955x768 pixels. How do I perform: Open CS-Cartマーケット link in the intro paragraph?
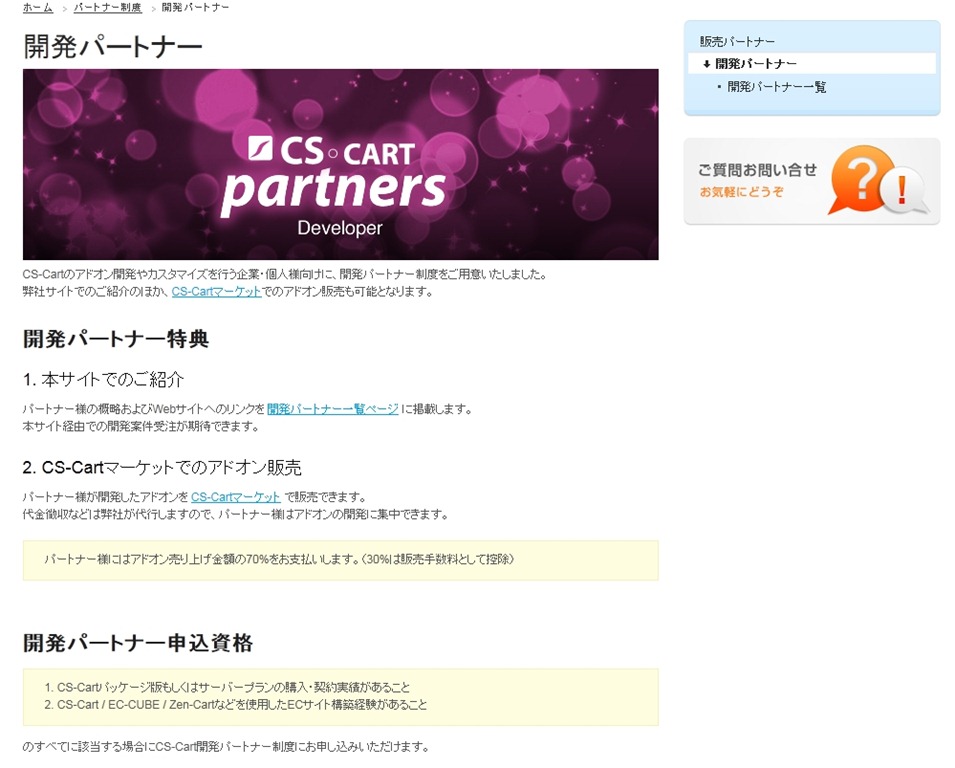click(216, 292)
